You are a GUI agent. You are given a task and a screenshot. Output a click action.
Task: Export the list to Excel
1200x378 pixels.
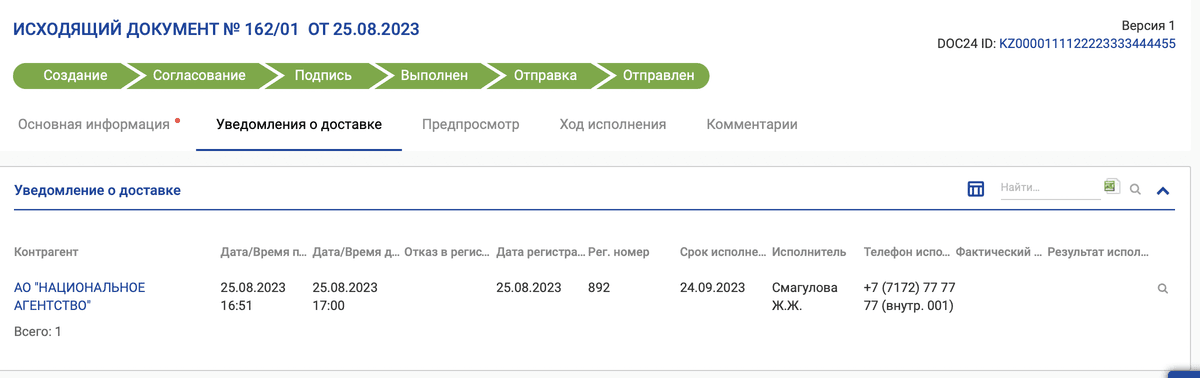coord(1110,186)
